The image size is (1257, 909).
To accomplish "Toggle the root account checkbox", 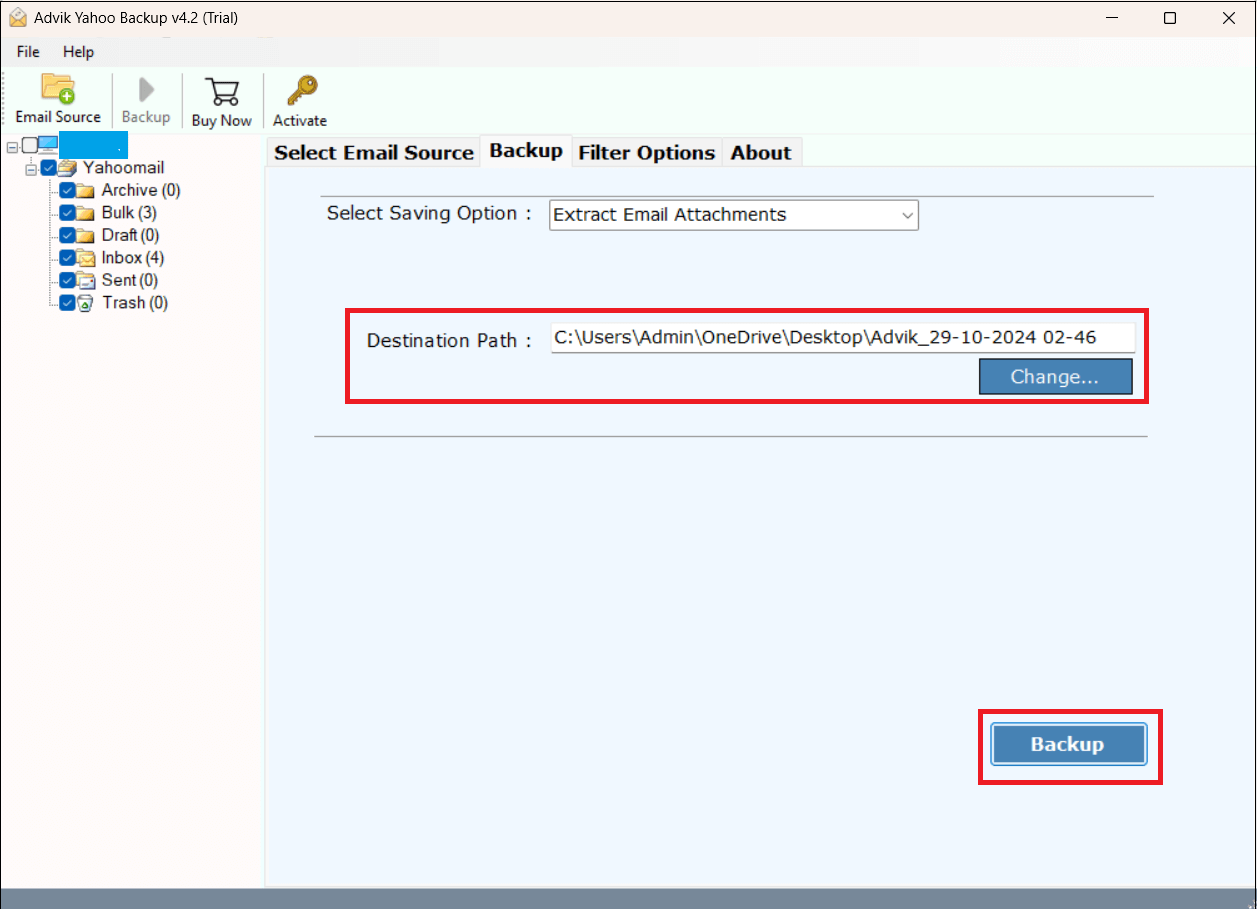I will click(x=28, y=146).
